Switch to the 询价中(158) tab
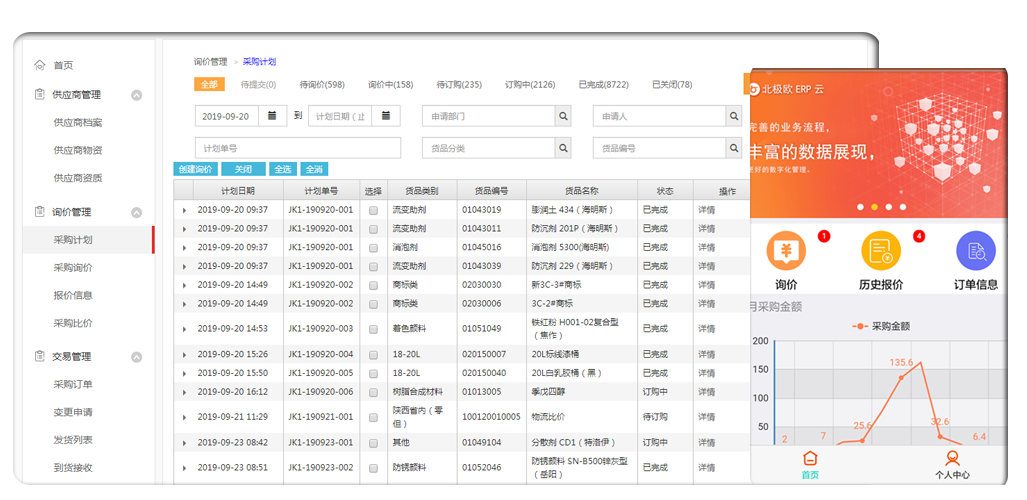The height and width of the screenshot is (500, 1027). (x=390, y=85)
